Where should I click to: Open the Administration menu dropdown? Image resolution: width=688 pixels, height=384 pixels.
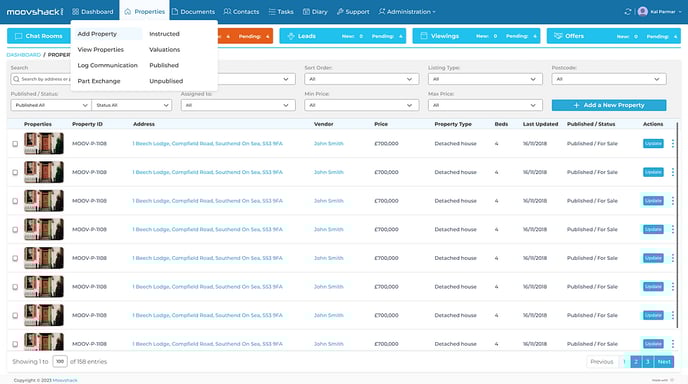407,12
